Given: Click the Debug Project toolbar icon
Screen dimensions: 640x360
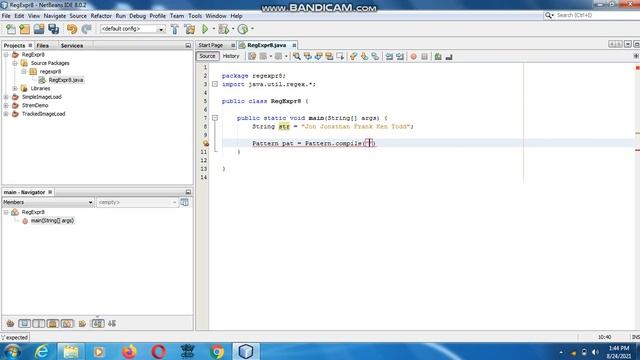Looking at the screenshot, I should tap(223, 29).
